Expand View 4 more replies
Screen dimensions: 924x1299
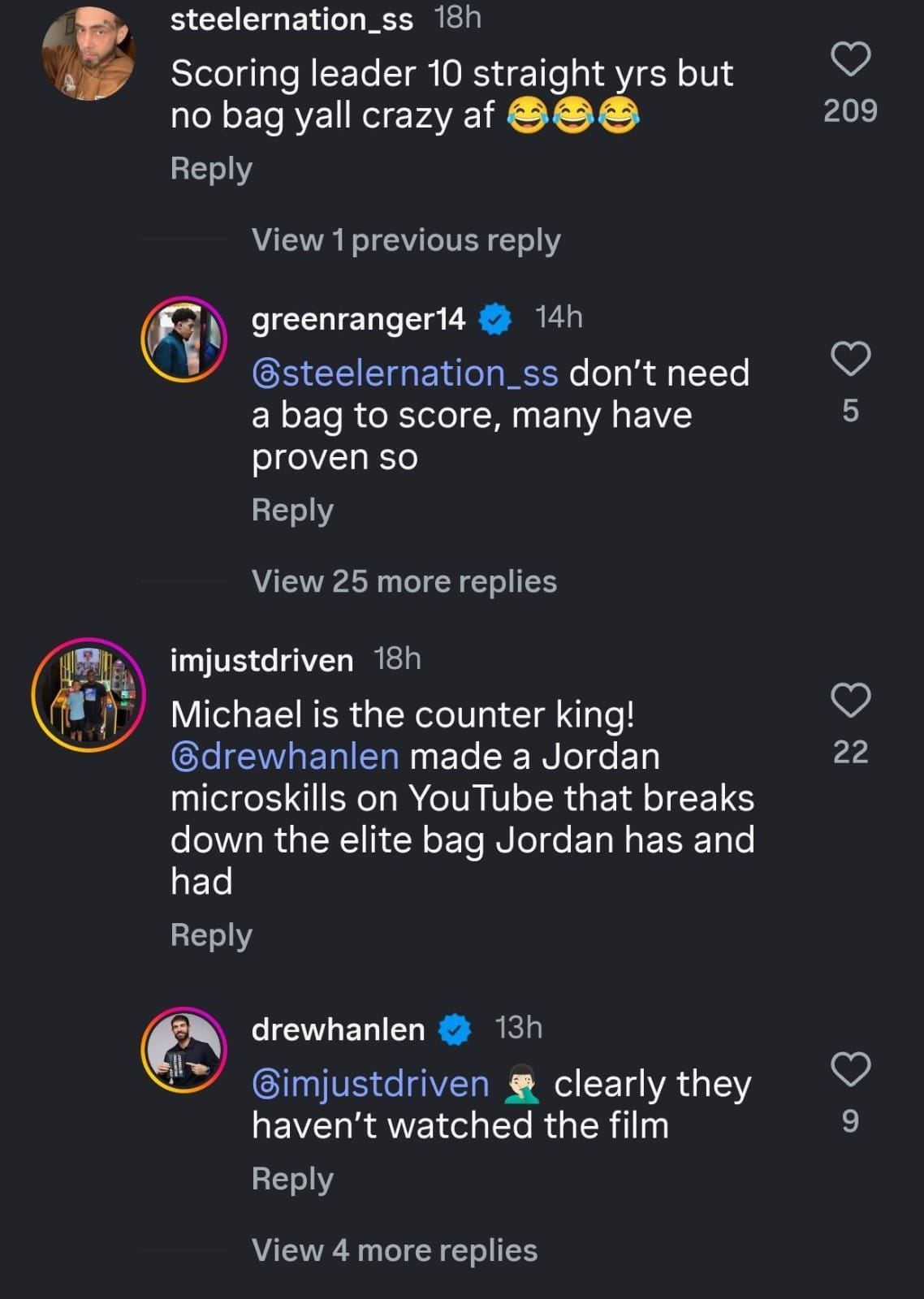(x=393, y=1250)
